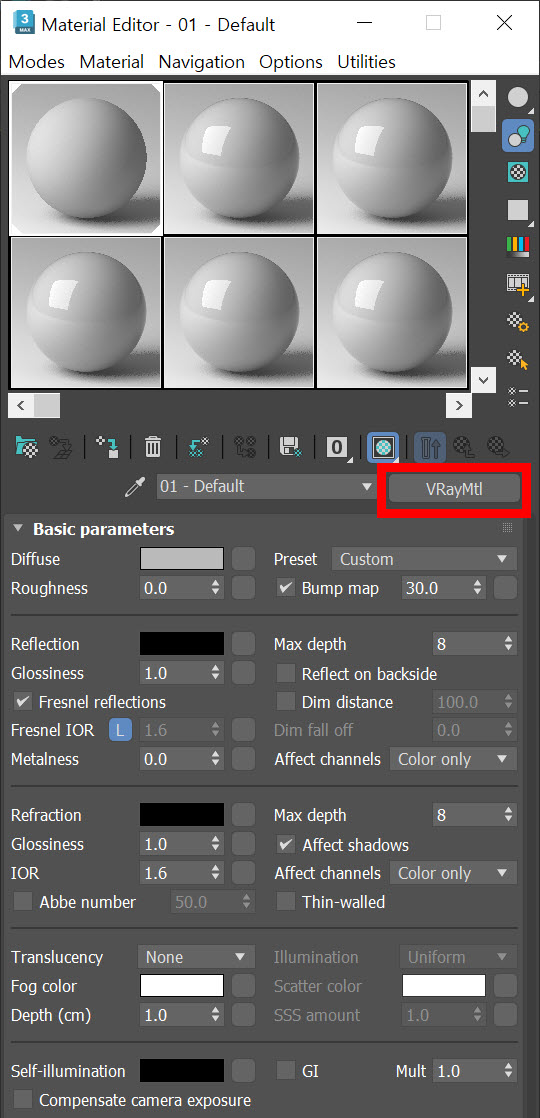540x1118 pixels.
Task: Open the Navigation menu
Action: pos(201,62)
